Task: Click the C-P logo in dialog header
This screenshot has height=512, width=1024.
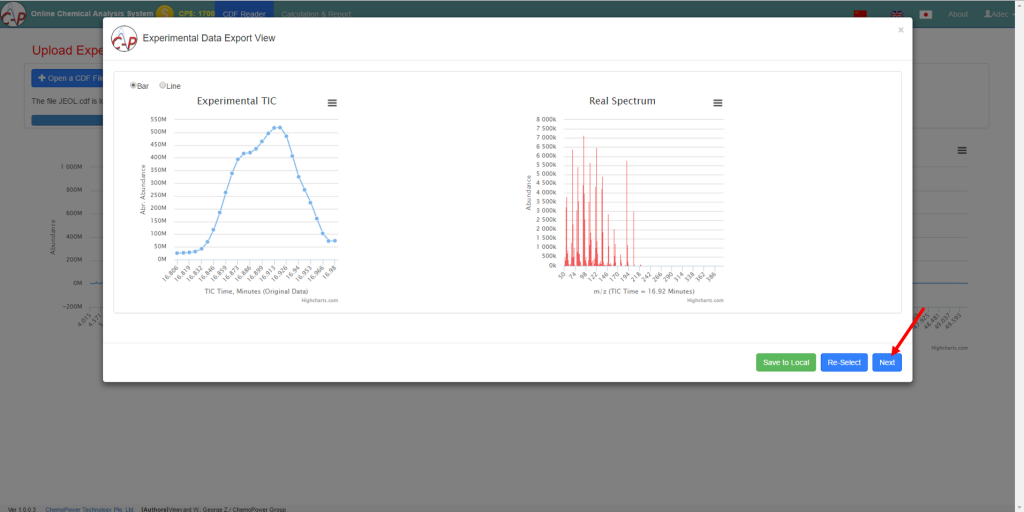Action: tap(124, 38)
